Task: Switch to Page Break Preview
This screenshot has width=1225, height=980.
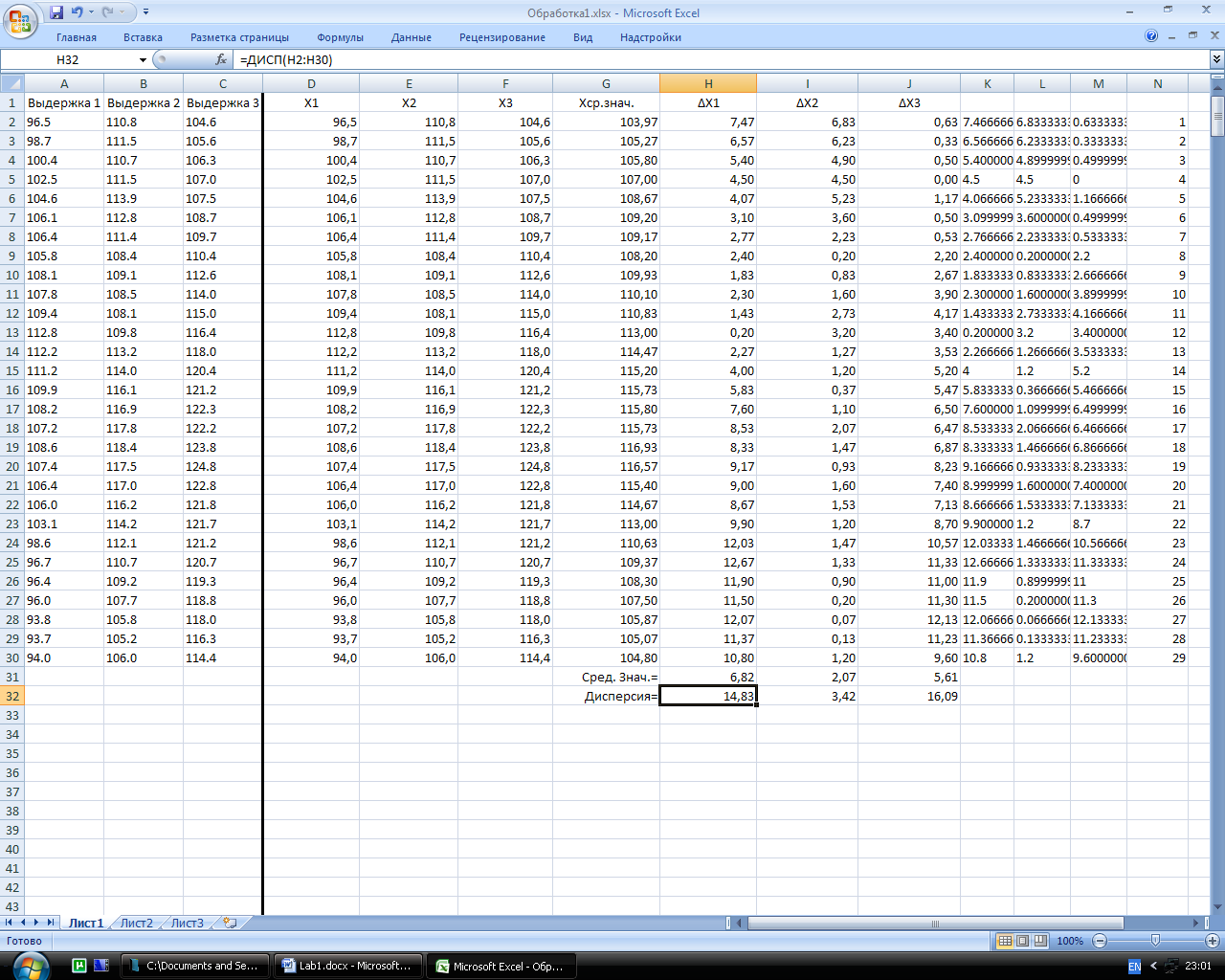Action: coord(1040,941)
